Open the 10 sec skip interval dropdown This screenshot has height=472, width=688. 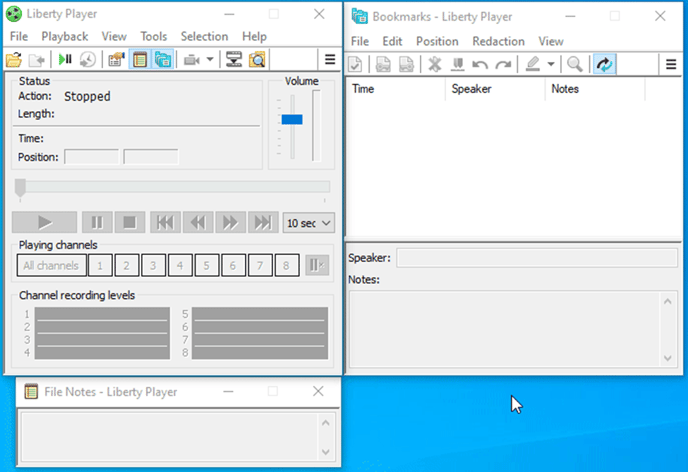tap(308, 223)
